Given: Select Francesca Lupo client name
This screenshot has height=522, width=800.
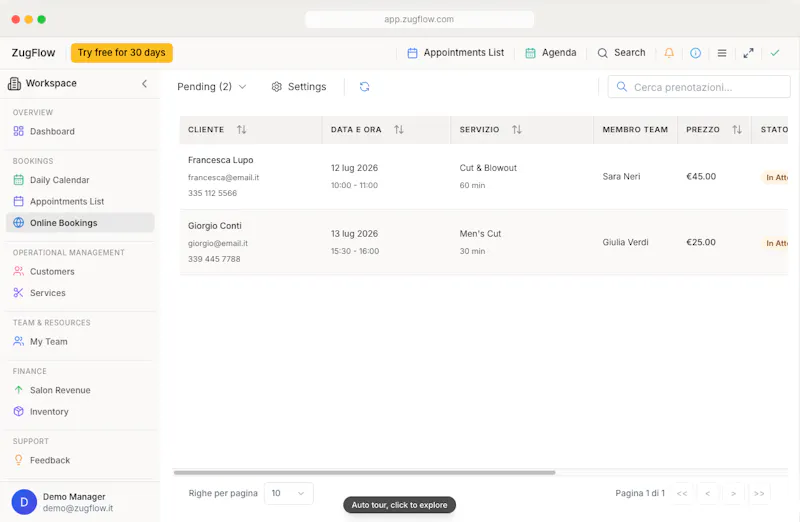Looking at the screenshot, I should click(x=220, y=160).
